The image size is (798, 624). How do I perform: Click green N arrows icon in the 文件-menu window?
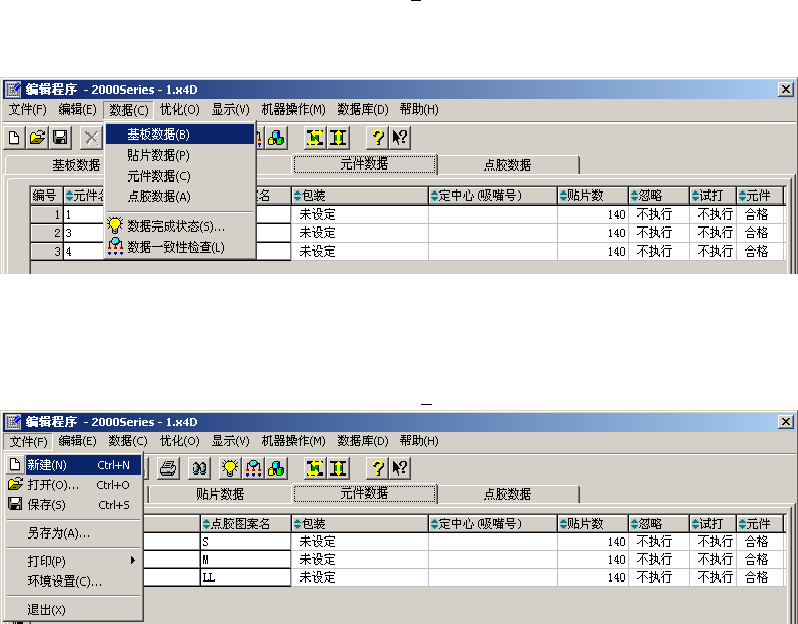click(315, 468)
